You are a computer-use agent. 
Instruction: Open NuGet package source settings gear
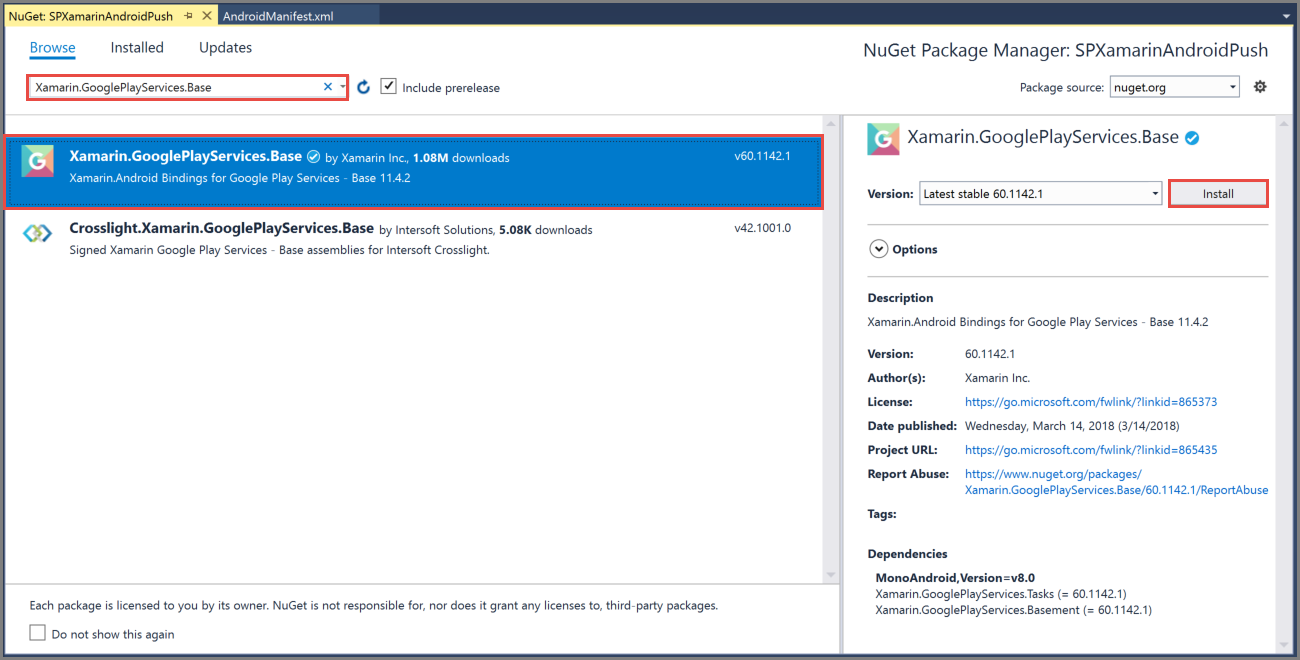[1260, 87]
